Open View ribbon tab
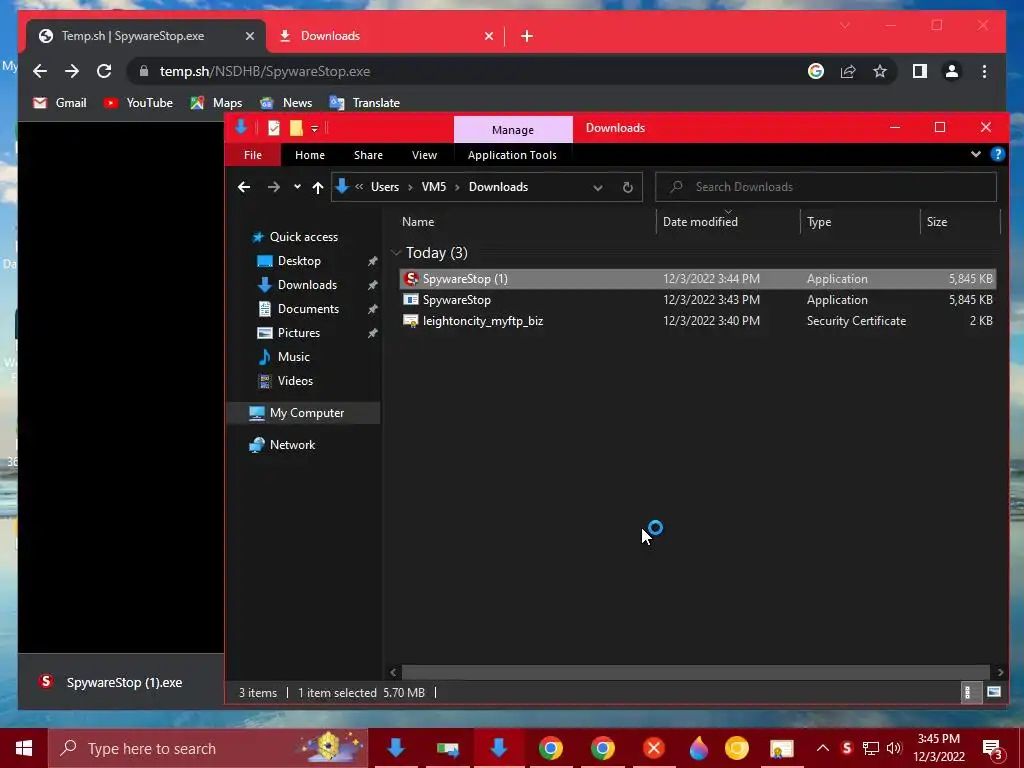 [x=424, y=155]
